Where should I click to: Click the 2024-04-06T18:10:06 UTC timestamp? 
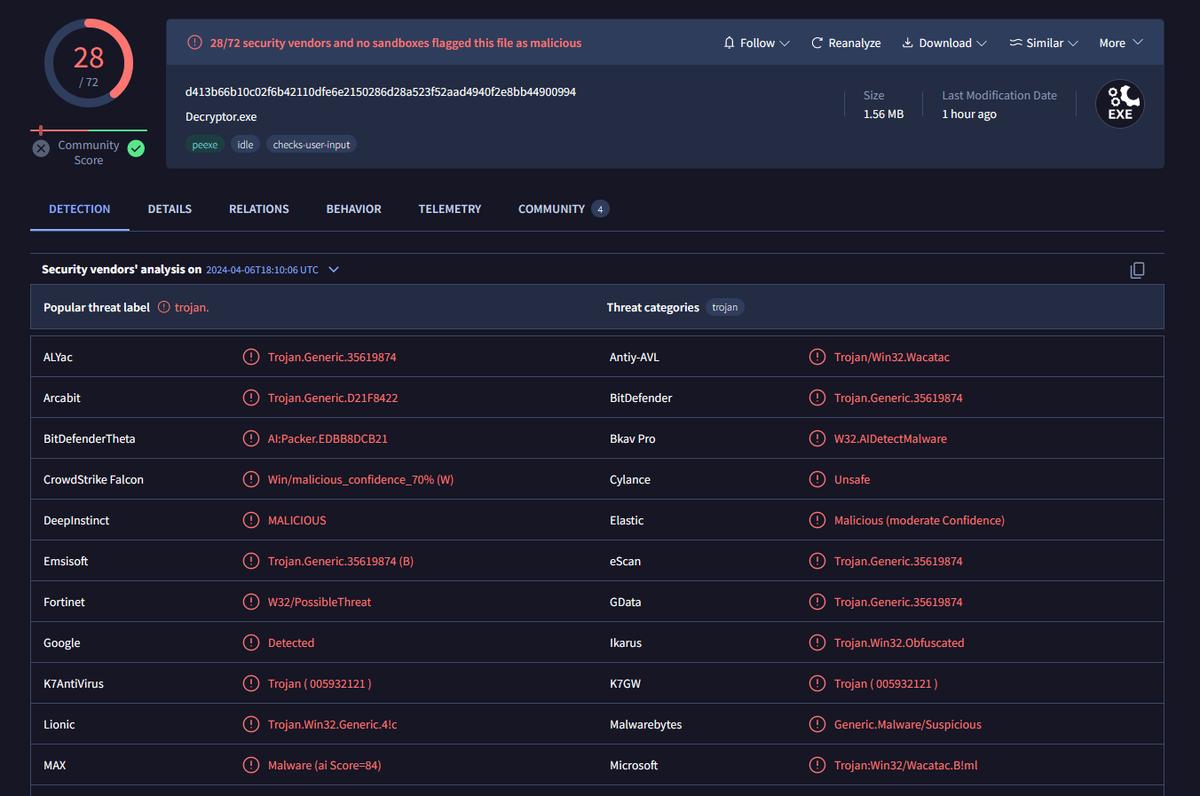click(262, 270)
